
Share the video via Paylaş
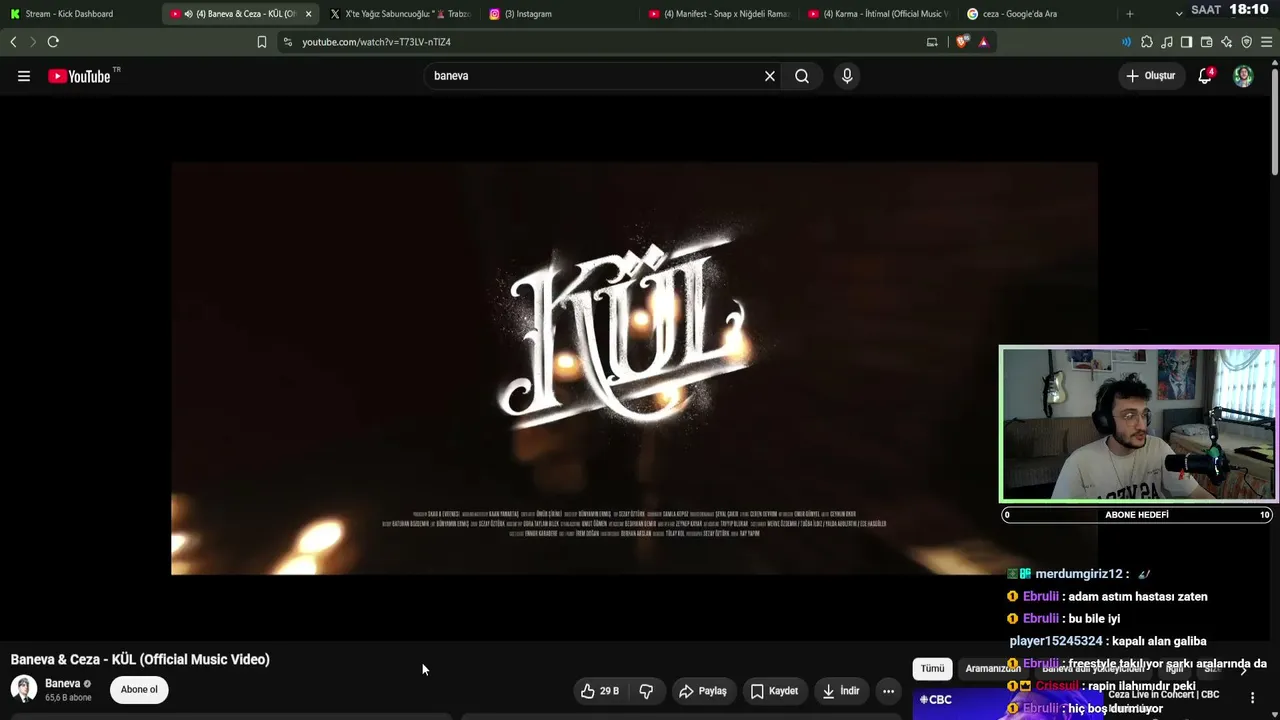coord(703,691)
